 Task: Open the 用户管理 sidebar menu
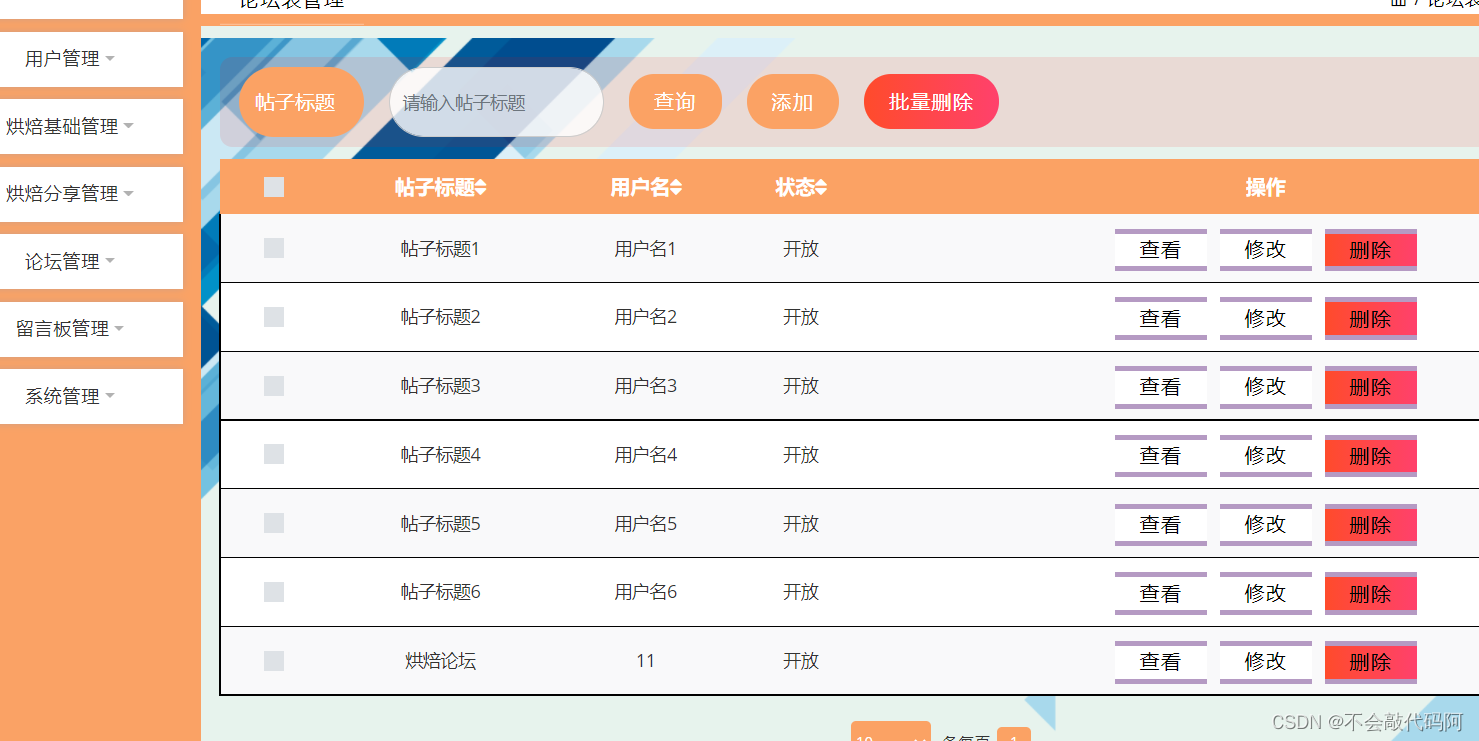coord(91,59)
